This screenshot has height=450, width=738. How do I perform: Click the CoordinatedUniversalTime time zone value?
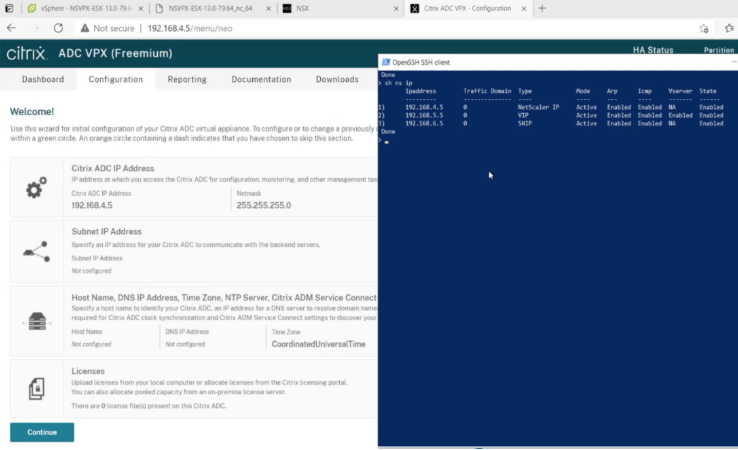click(319, 344)
